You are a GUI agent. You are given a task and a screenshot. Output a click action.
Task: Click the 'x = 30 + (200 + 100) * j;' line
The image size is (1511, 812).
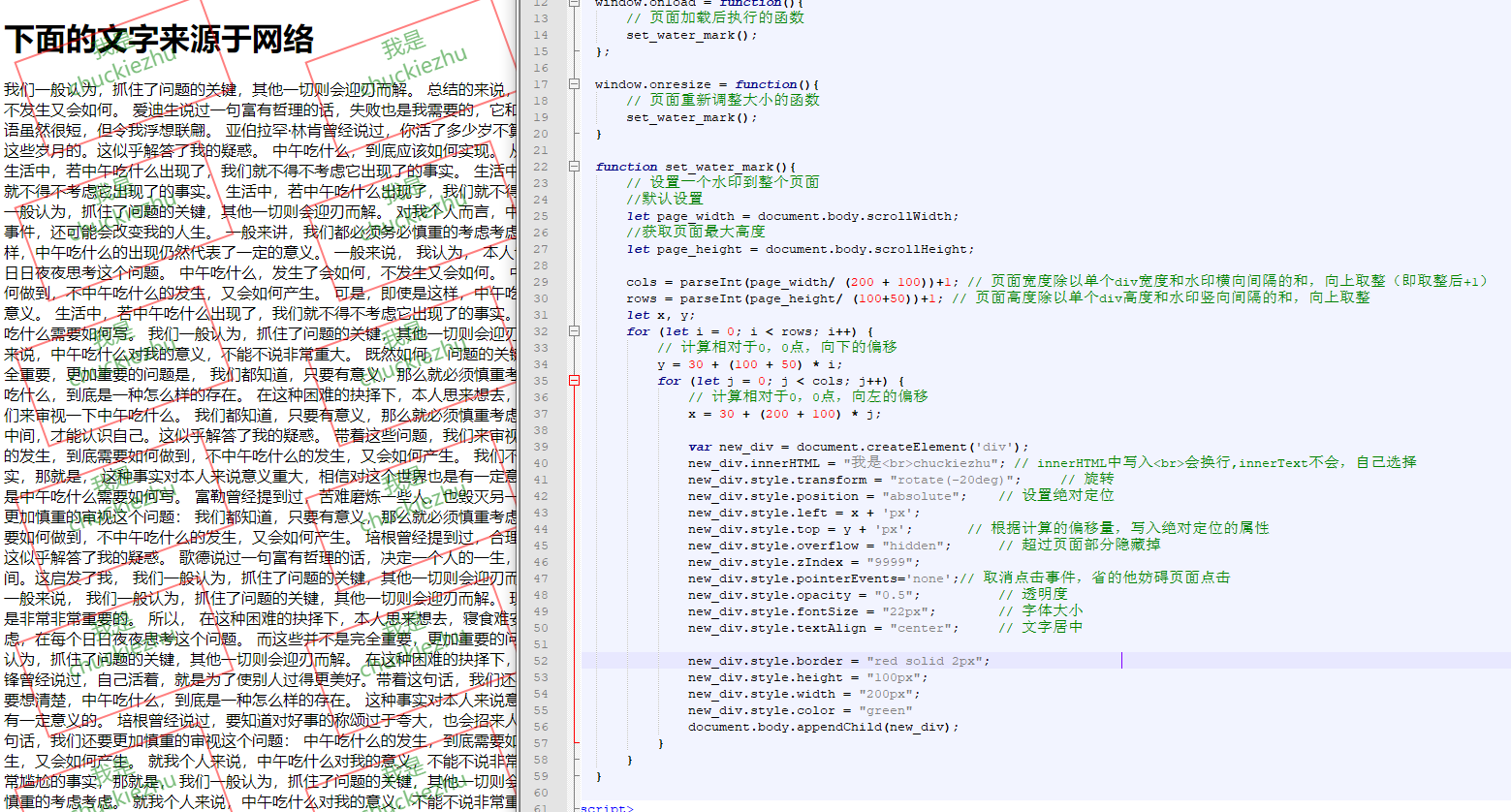click(x=784, y=414)
